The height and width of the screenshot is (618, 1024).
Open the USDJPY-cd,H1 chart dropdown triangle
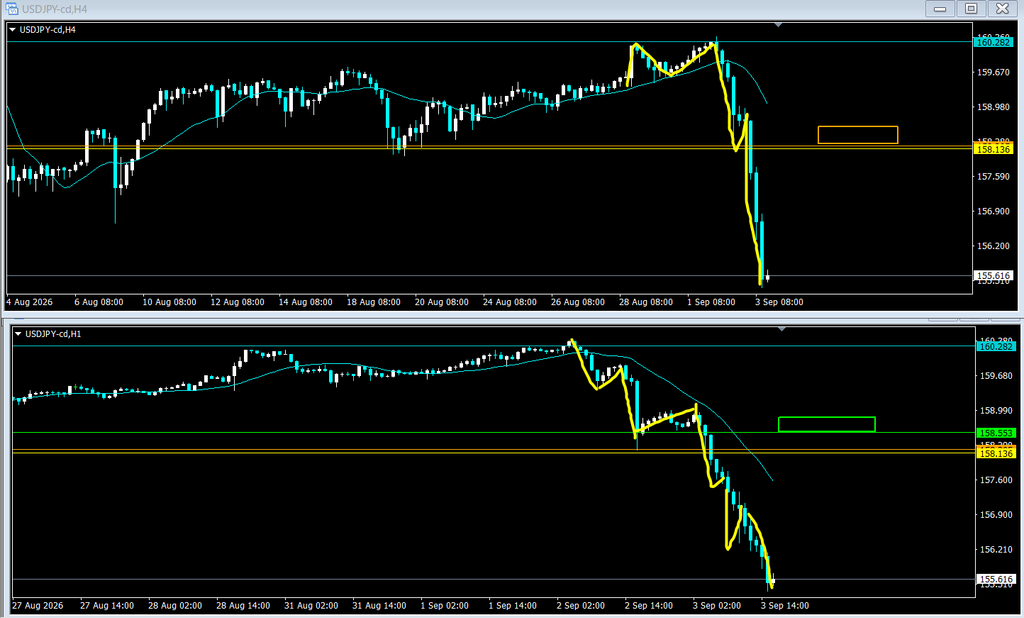click(x=18, y=334)
